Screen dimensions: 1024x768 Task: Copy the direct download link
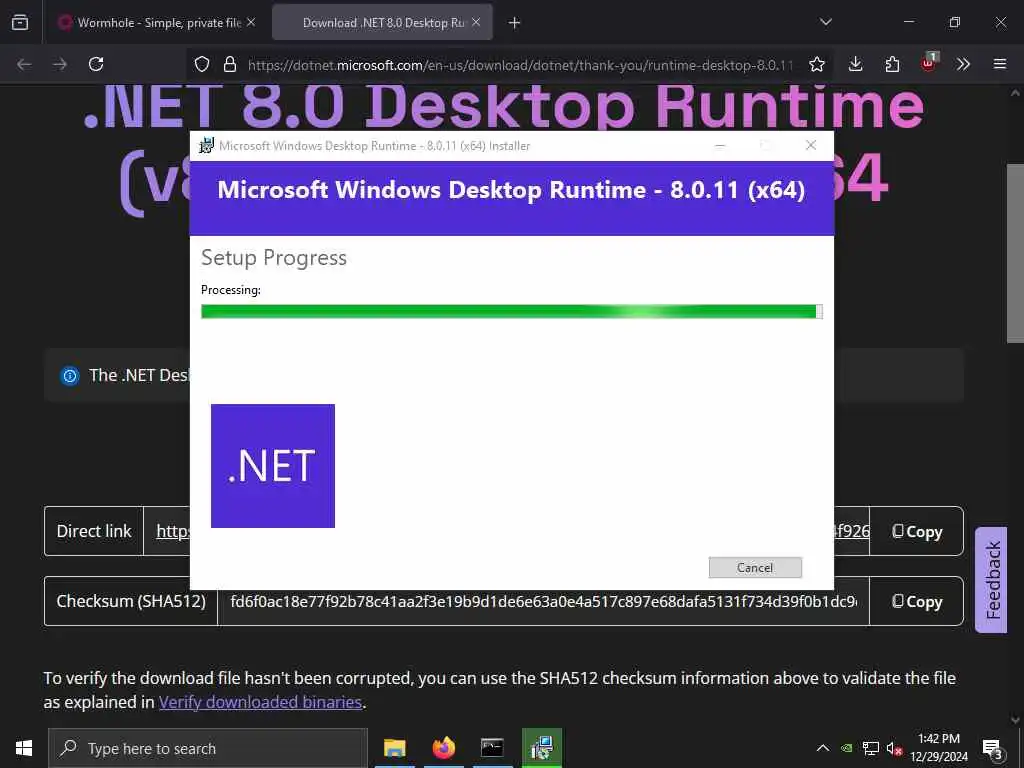[x=917, y=531]
